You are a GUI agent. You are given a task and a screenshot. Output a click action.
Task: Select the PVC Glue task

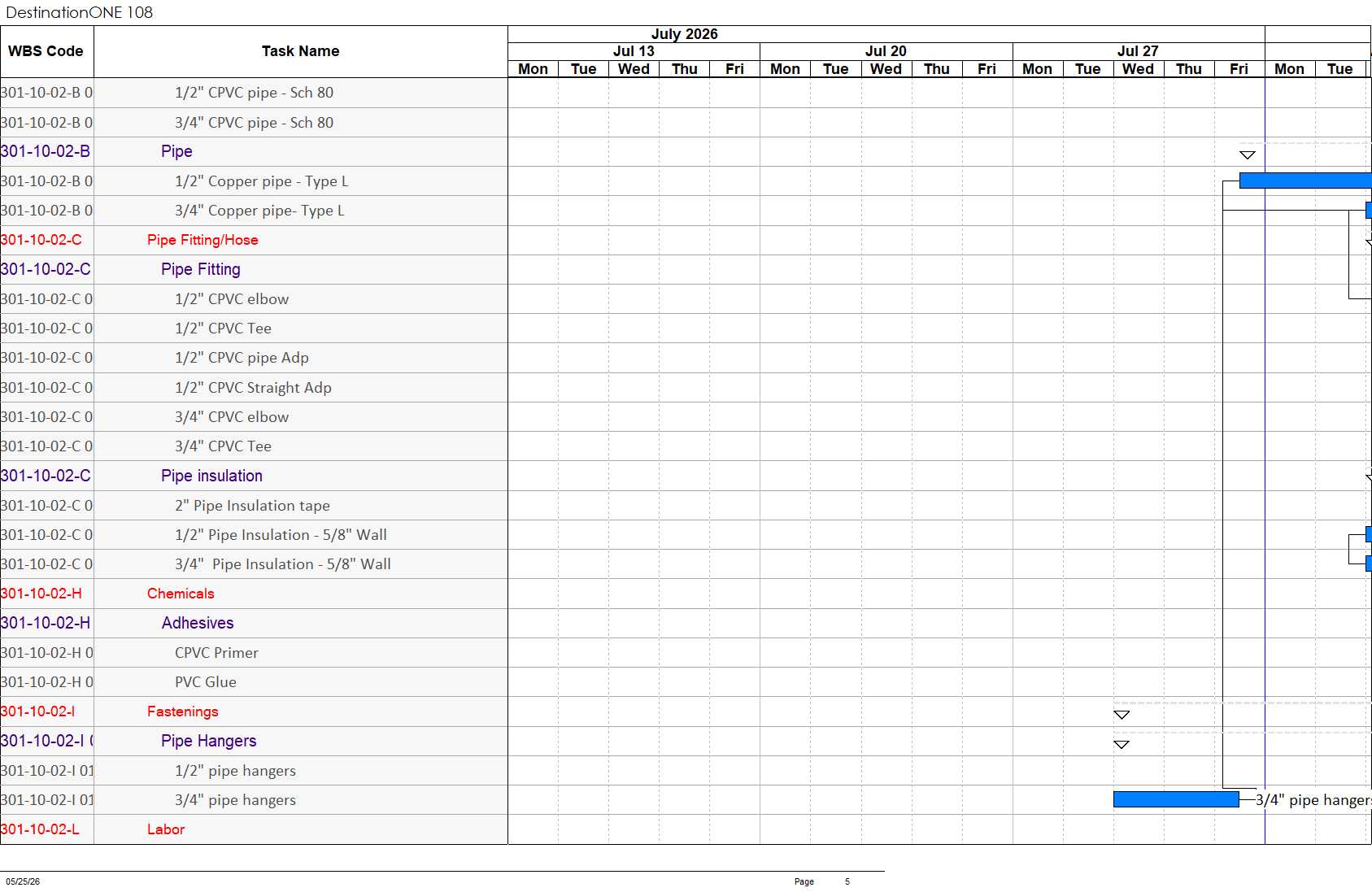[205, 682]
